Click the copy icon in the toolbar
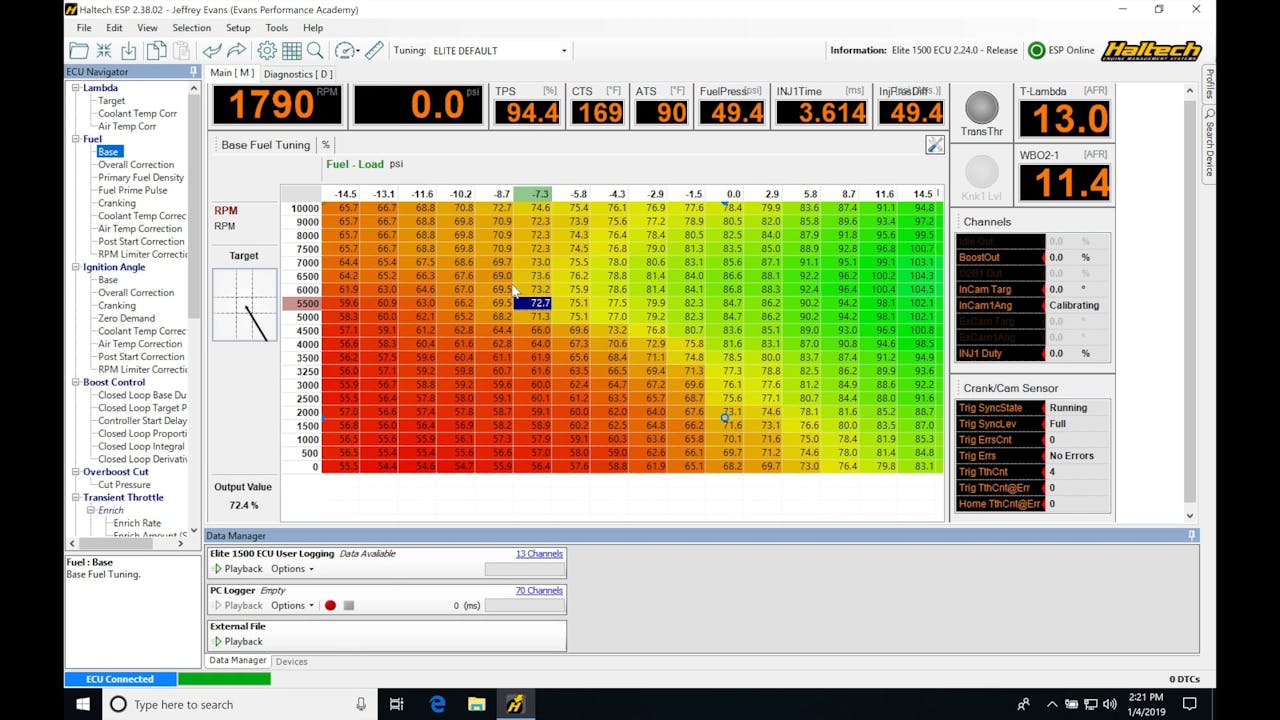The image size is (1280, 720). click(x=155, y=50)
